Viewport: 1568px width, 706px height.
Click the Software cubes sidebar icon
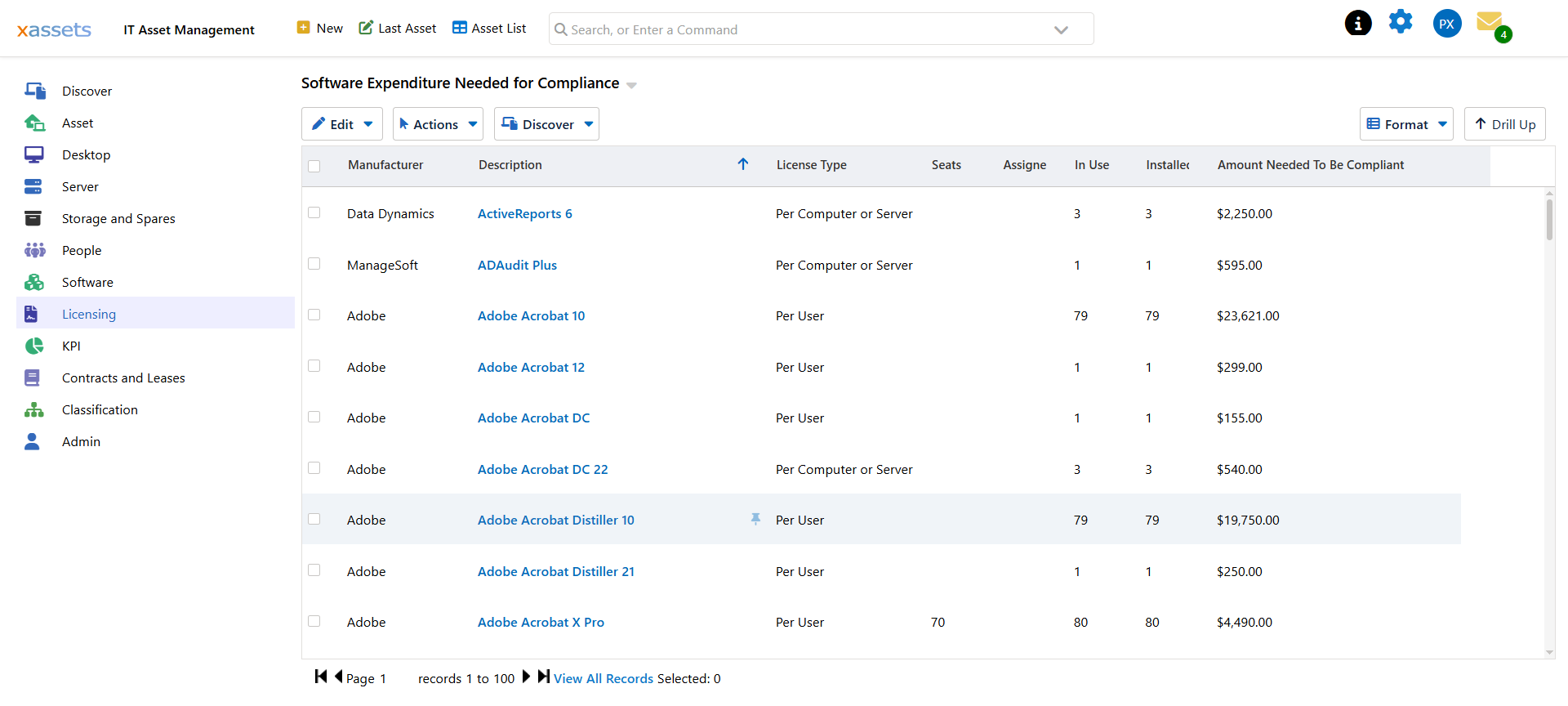tap(34, 282)
